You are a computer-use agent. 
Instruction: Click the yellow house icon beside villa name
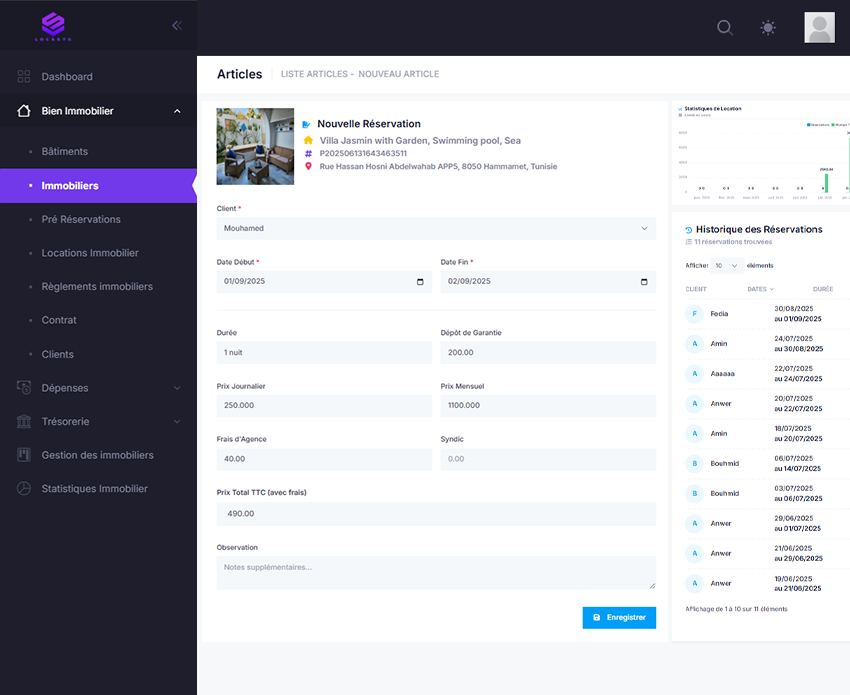(x=308, y=140)
